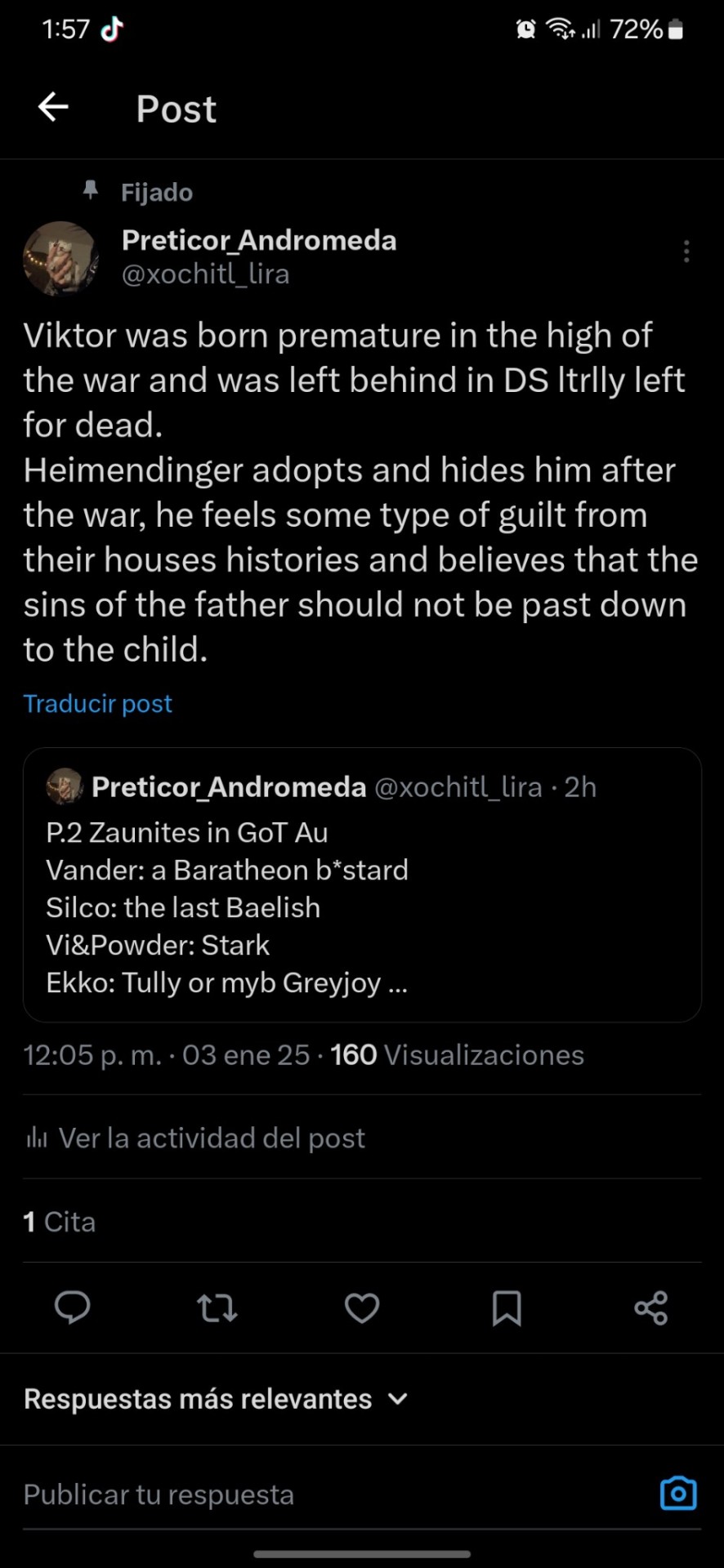The height and width of the screenshot is (1568, 724).
Task: Share the post via share icon
Action: pyautogui.click(x=651, y=1307)
